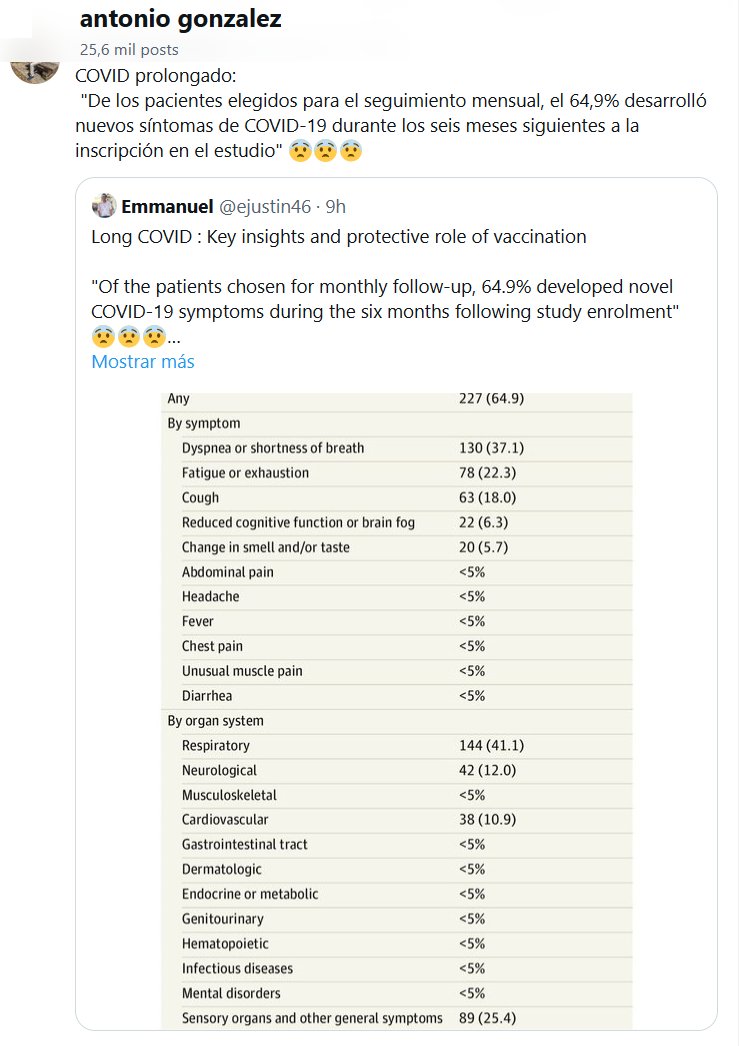Click the fearful emojis in quoted tweet
Screen dimensions: 742x1046
click(x=127, y=337)
